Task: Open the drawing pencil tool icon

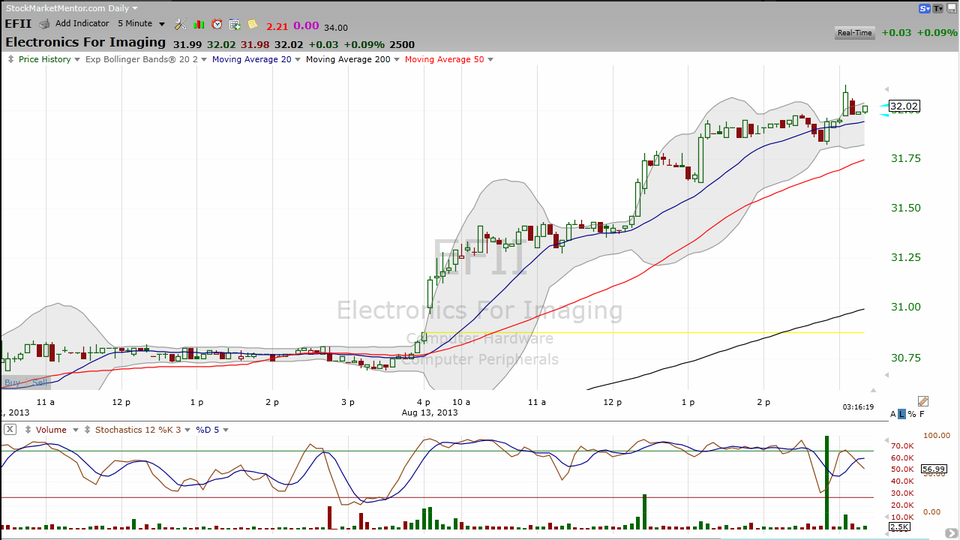Action: click(923, 401)
